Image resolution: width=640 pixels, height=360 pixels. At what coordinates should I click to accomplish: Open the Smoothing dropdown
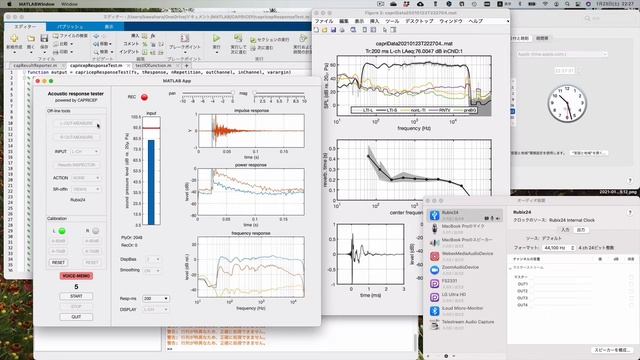coord(152,271)
